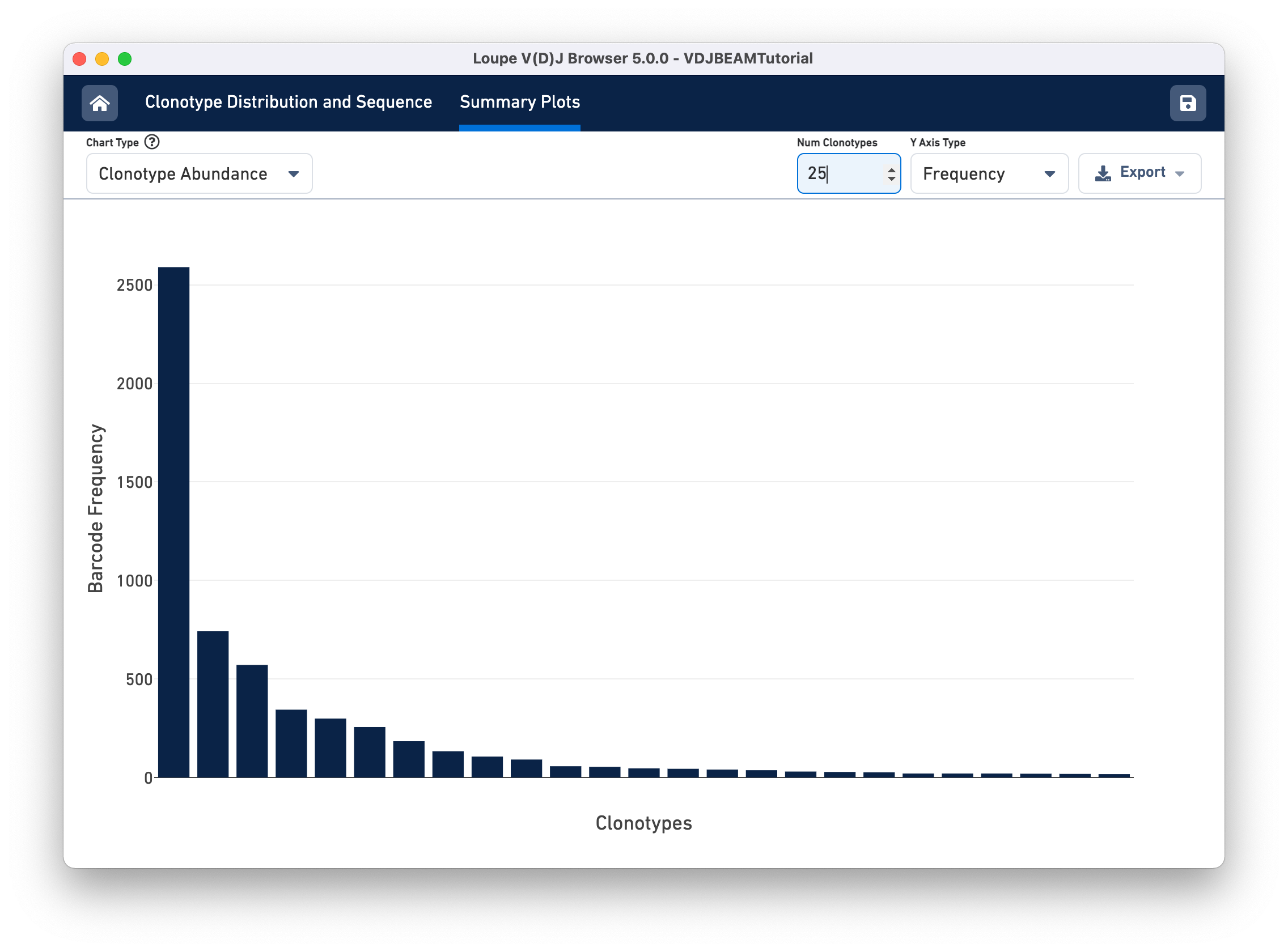Select the Summary Plots tab
1288x952 pixels.
[519, 102]
